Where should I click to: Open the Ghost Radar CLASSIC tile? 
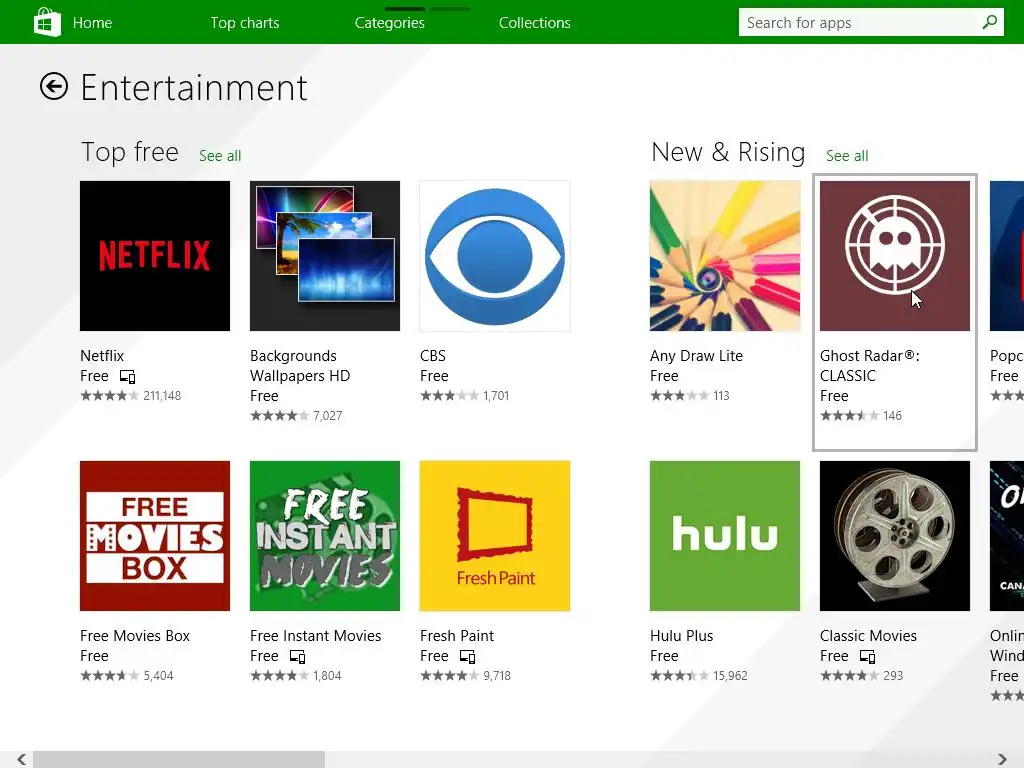pos(895,256)
